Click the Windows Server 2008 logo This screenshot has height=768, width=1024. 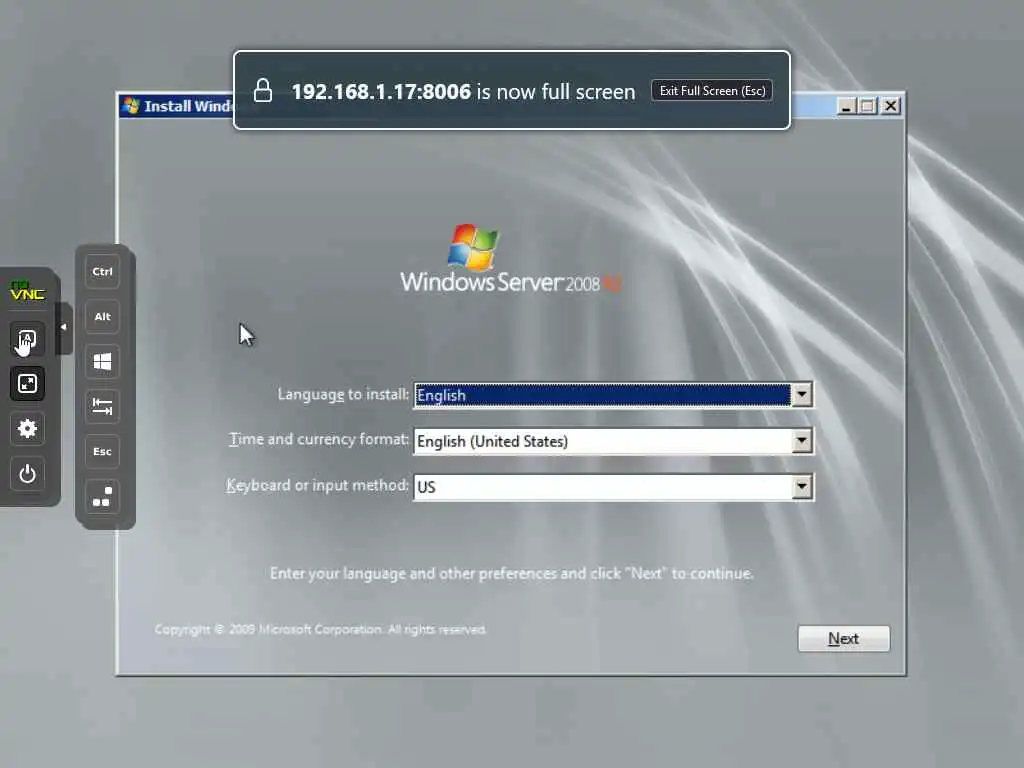pos(510,259)
